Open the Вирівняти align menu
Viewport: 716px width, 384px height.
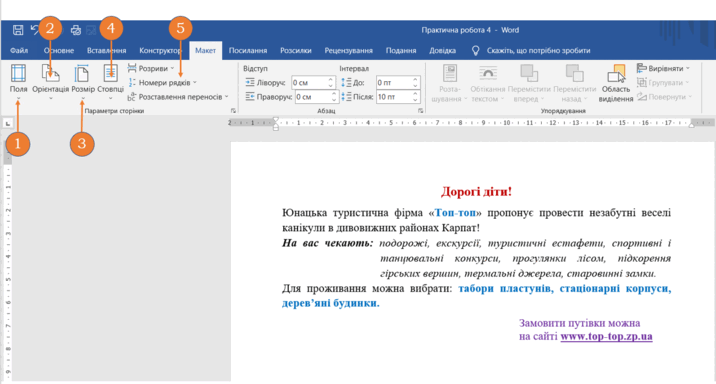tap(663, 68)
